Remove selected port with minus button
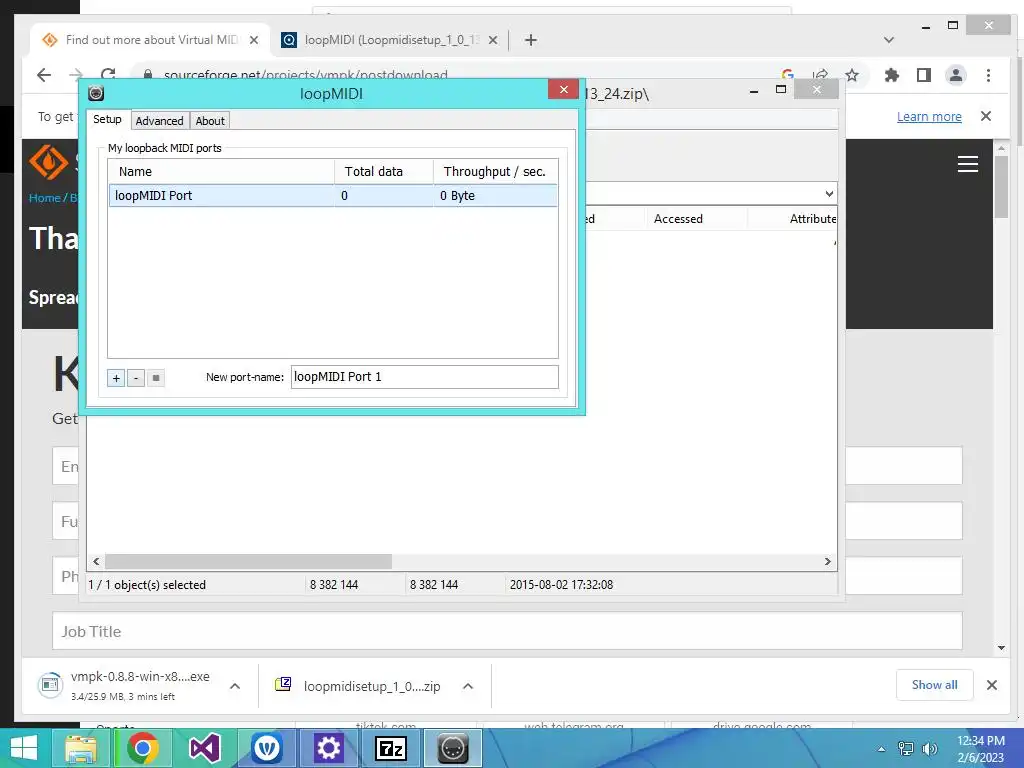1024x768 pixels. (136, 378)
